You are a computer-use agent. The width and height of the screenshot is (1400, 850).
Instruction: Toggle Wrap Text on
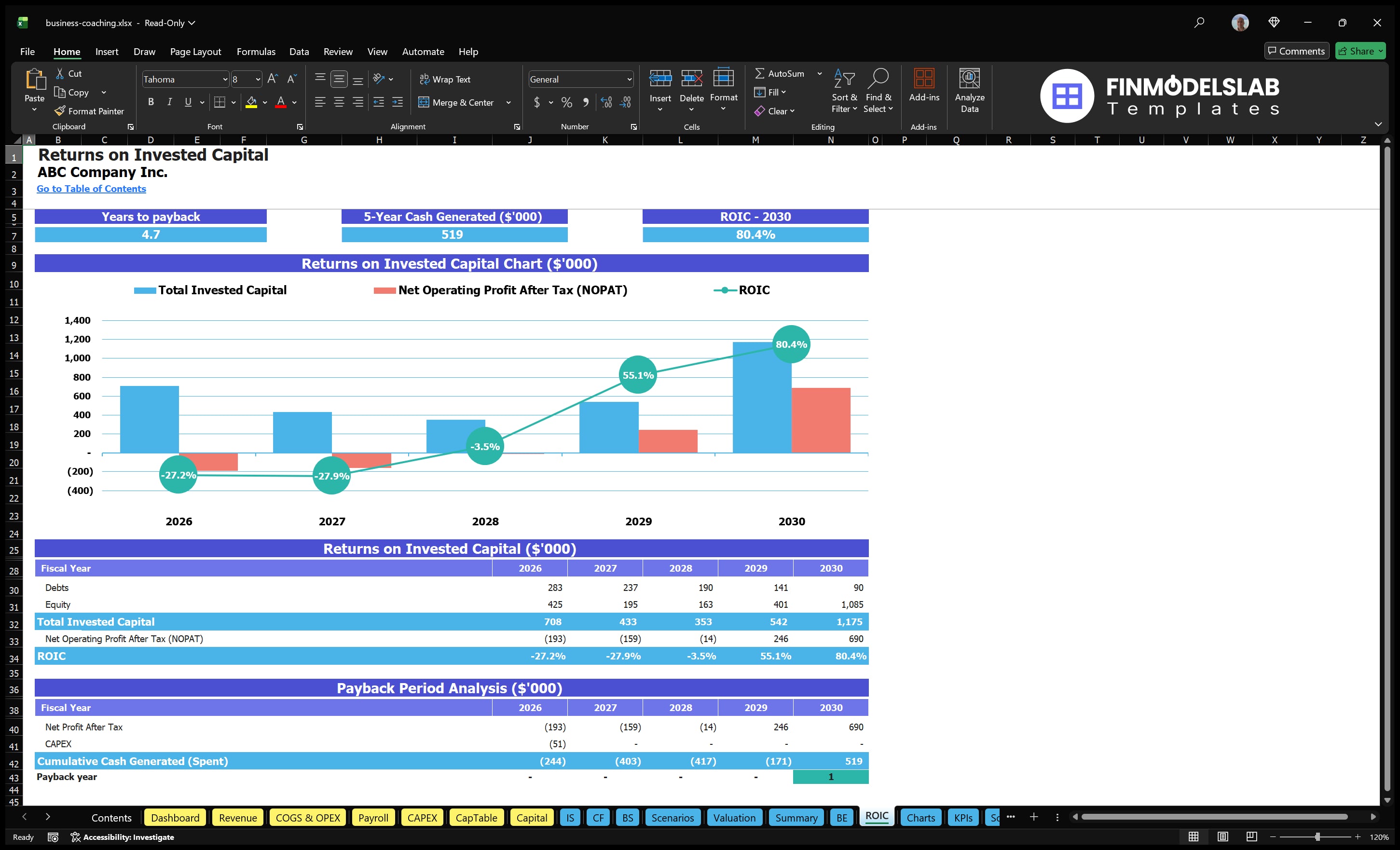(x=445, y=79)
